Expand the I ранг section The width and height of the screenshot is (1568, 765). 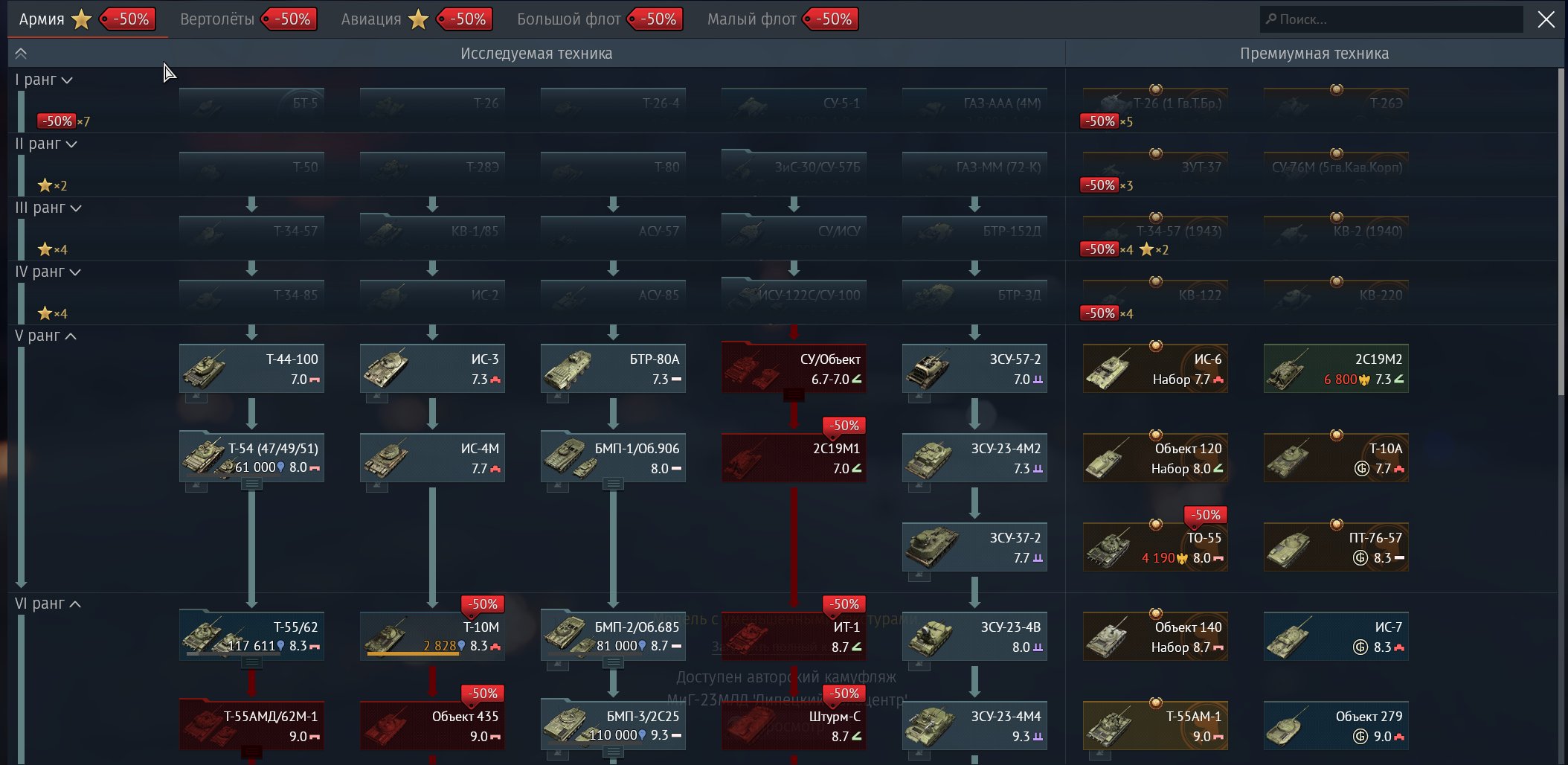pyautogui.click(x=44, y=80)
